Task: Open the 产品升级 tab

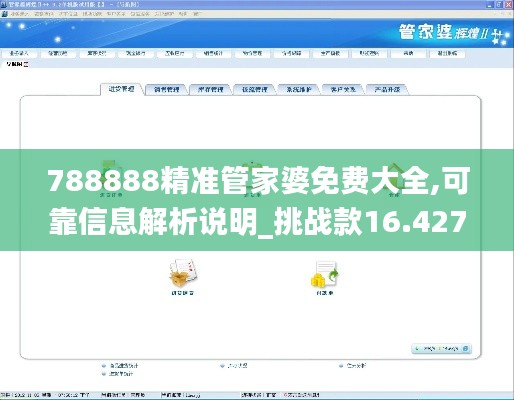Action: [387, 89]
